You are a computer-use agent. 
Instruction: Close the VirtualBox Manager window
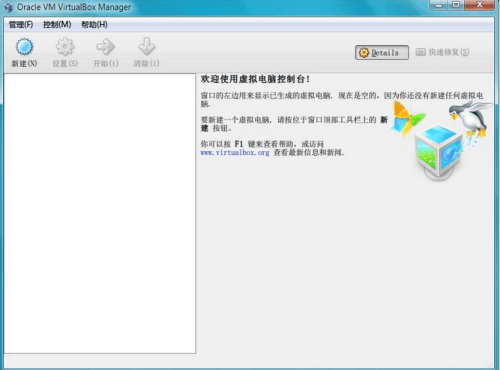479,5
